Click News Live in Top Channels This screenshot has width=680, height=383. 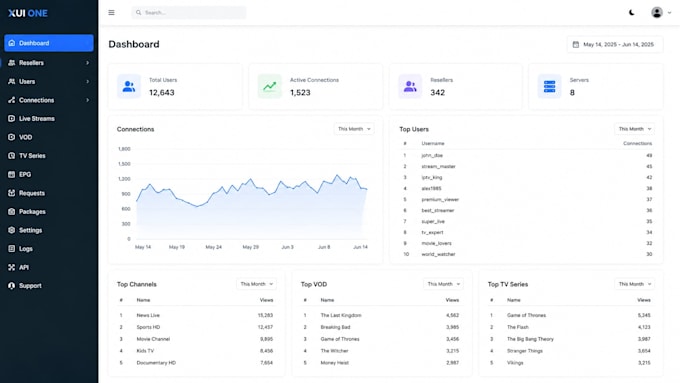pyautogui.click(x=148, y=315)
